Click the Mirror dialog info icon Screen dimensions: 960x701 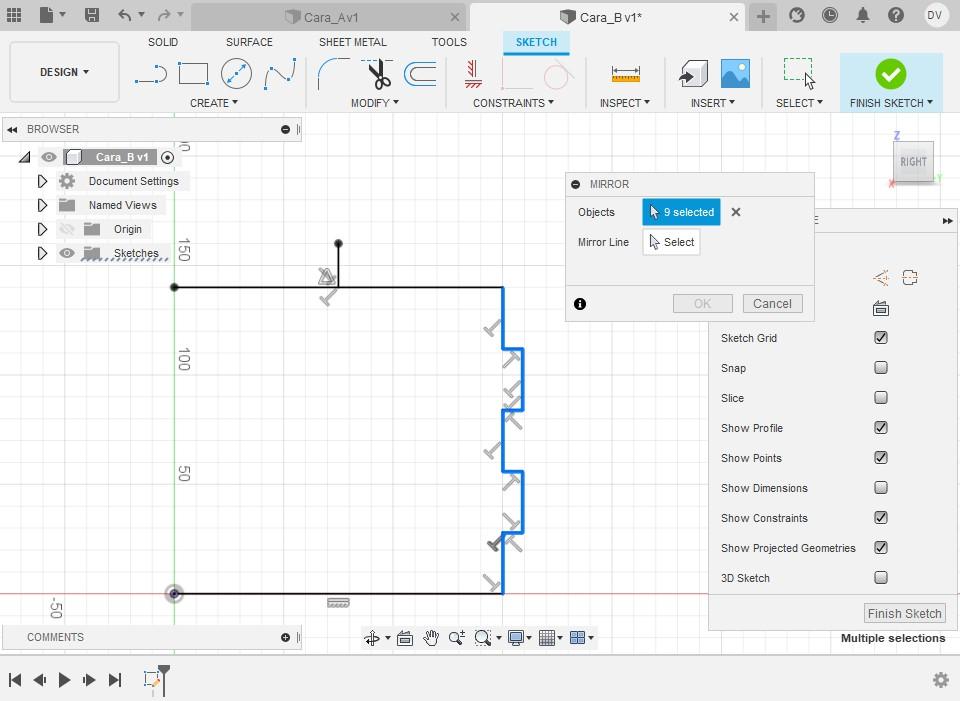(580, 304)
